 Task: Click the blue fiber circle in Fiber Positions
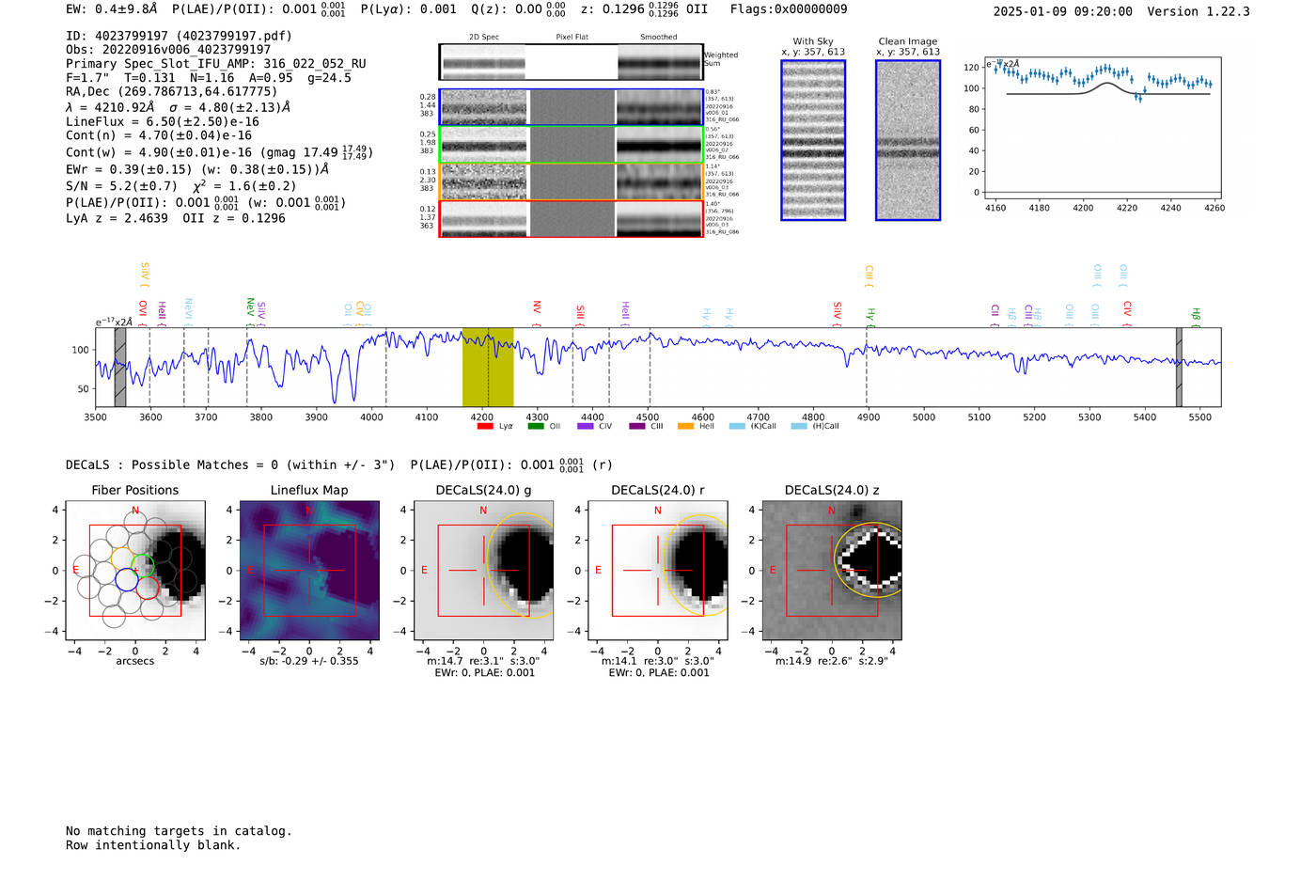click(x=126, y=579)
